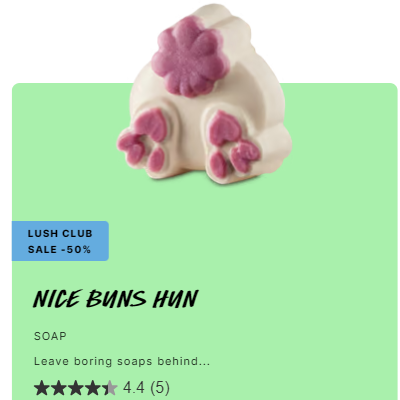Click the pink flower tail on the soap

pos(190,57)
